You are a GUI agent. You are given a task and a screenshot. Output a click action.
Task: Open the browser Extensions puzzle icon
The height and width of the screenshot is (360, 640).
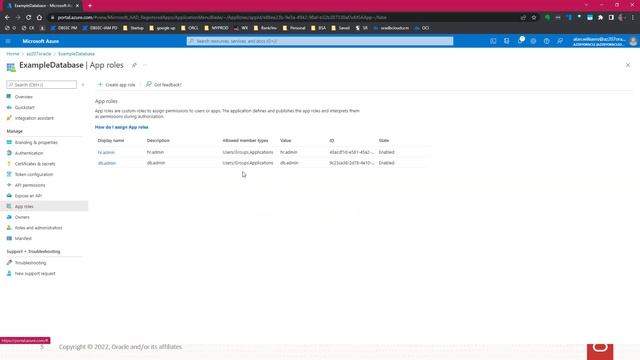[600, 18]
